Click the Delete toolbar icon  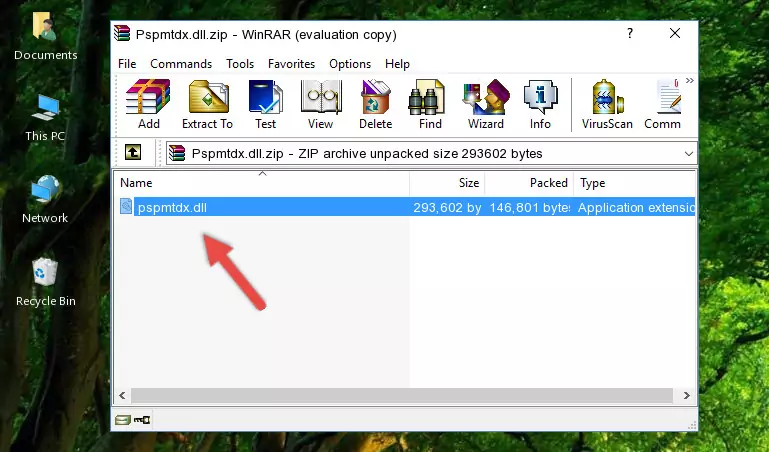tap(376, 104)
